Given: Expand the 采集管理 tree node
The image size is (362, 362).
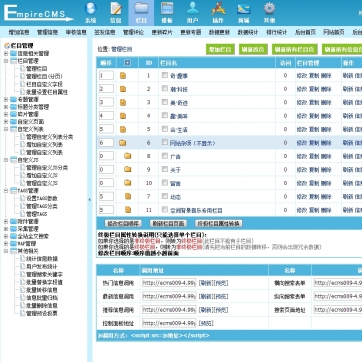Looking at the screenshot, I should coord(6,229).
